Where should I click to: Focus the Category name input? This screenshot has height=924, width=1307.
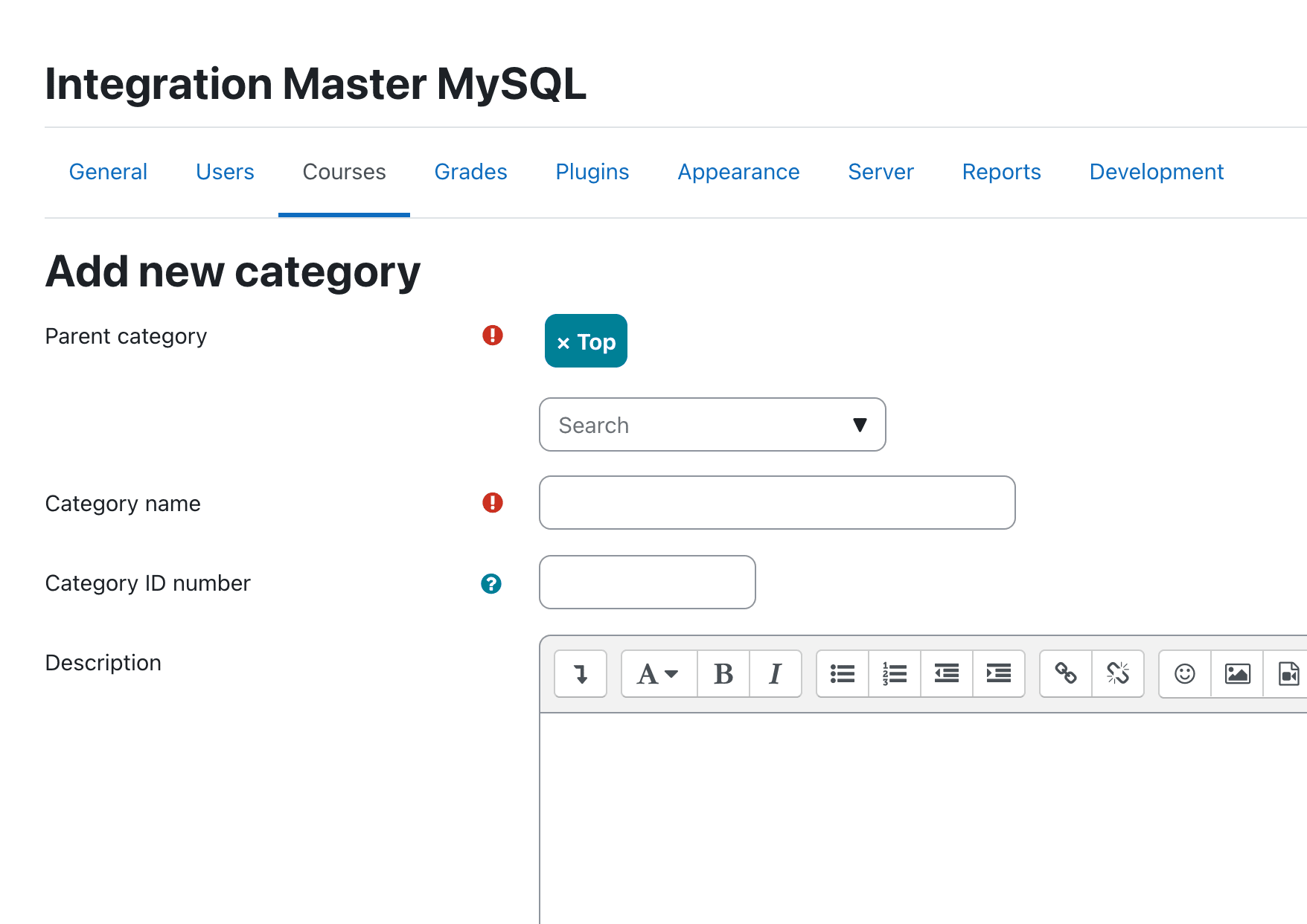pyautogui.click(x=777, y=503)
